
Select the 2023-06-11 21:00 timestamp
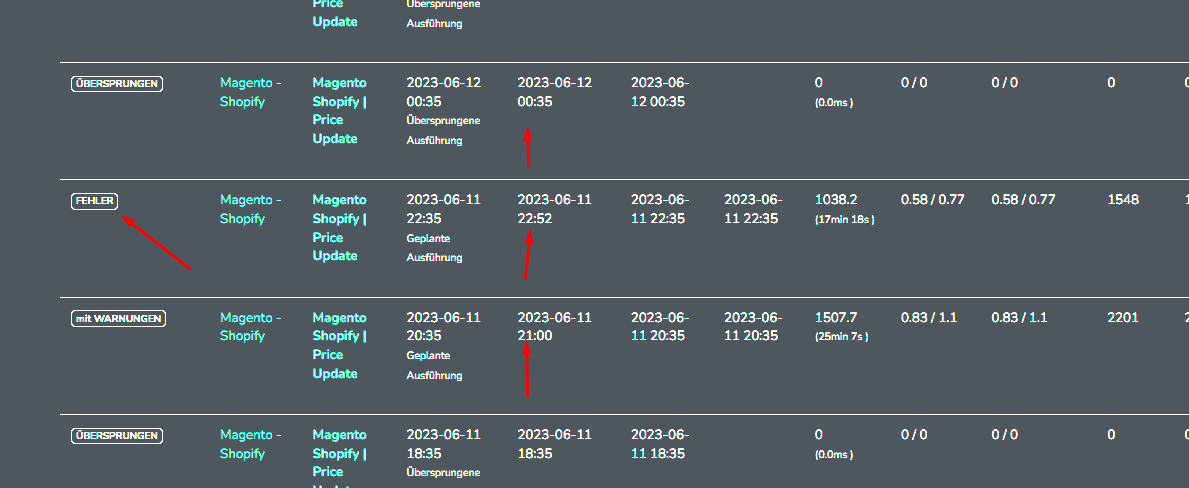(554, 327)
